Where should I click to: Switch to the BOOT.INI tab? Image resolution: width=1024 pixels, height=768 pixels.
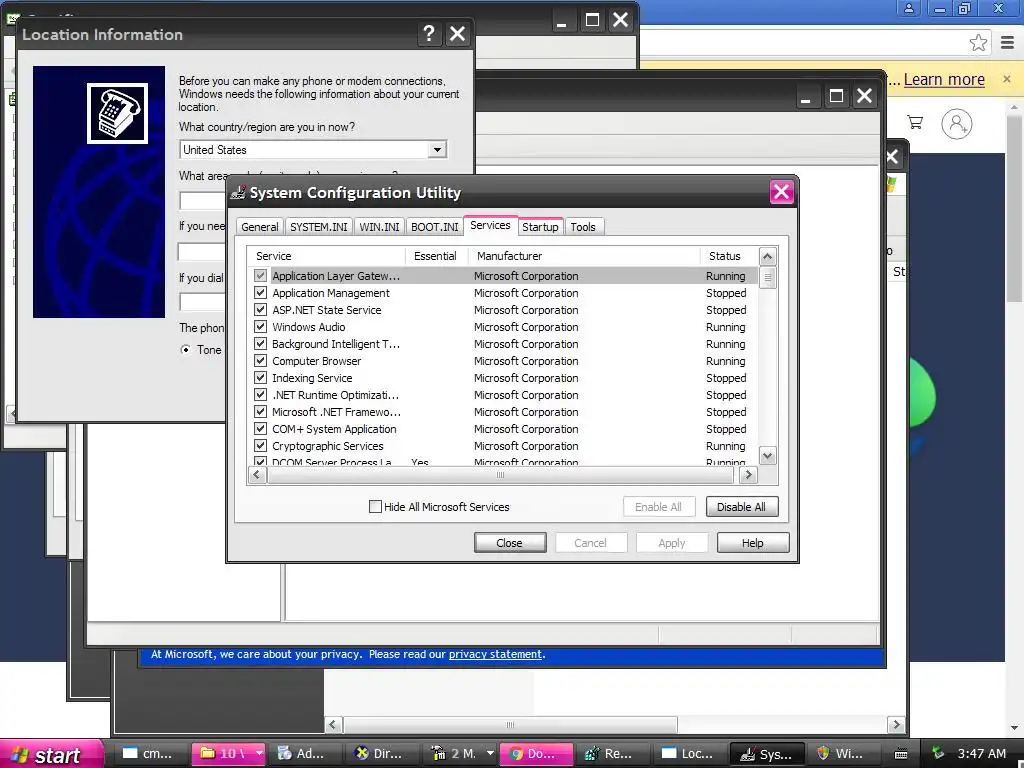434,227
